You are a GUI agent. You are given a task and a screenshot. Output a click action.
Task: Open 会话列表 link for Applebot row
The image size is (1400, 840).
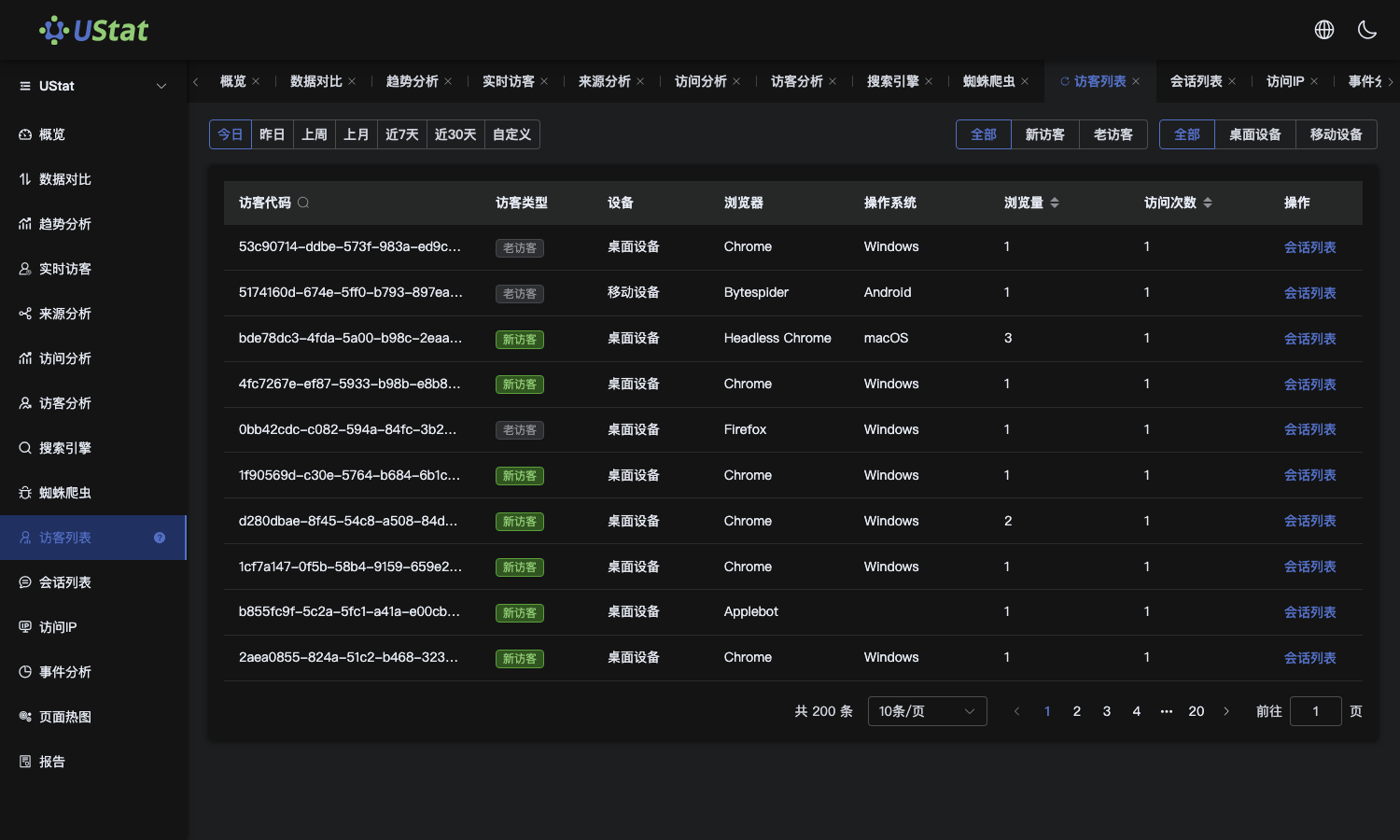pyautogui.click(x=1310, y=612)
